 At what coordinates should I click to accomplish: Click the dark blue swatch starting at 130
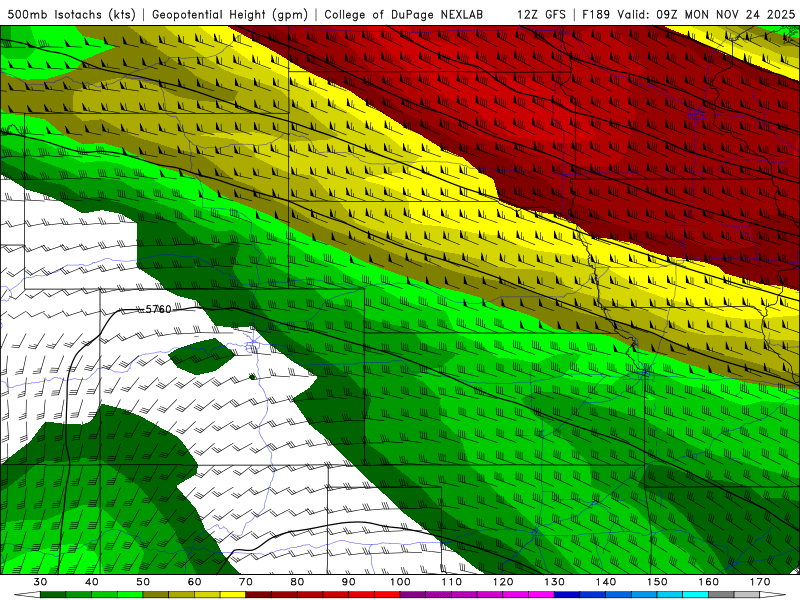click(x=567, y=595)
